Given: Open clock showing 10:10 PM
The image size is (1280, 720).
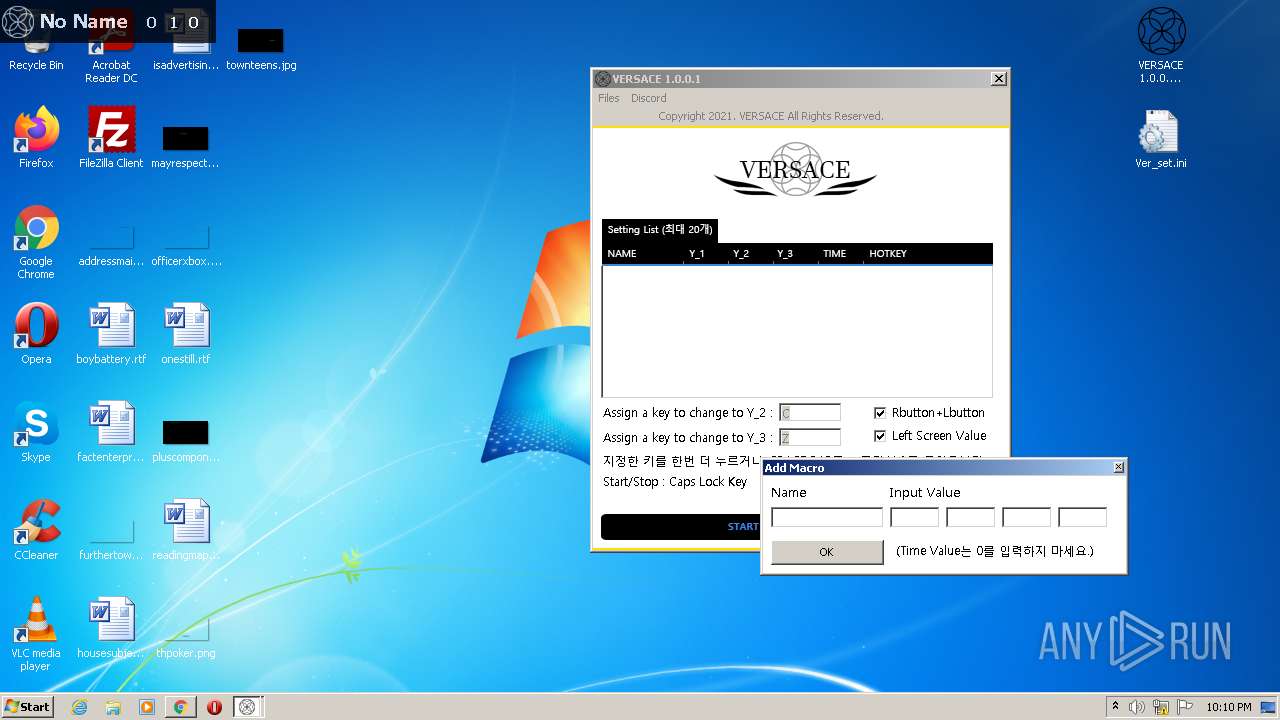Looking at the screenshot, I should (1228, 707).
